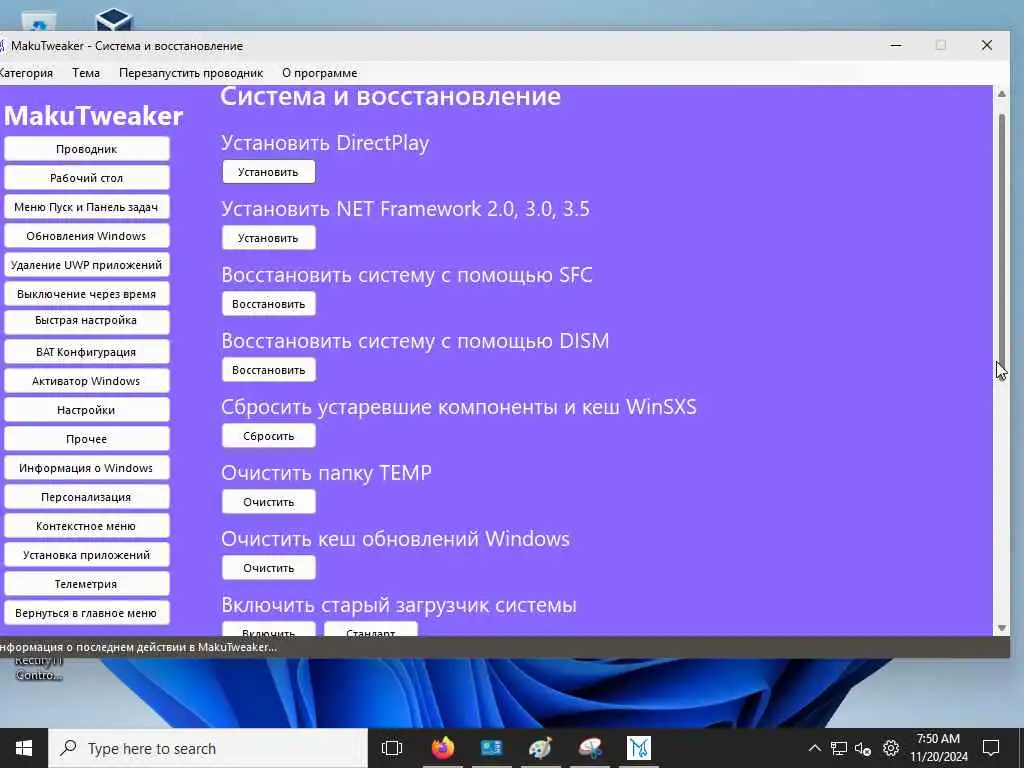This screenshot has height=768, width=1024.
Task: Open Paint palette taskbar icon
Action: (x=541, y=748)
